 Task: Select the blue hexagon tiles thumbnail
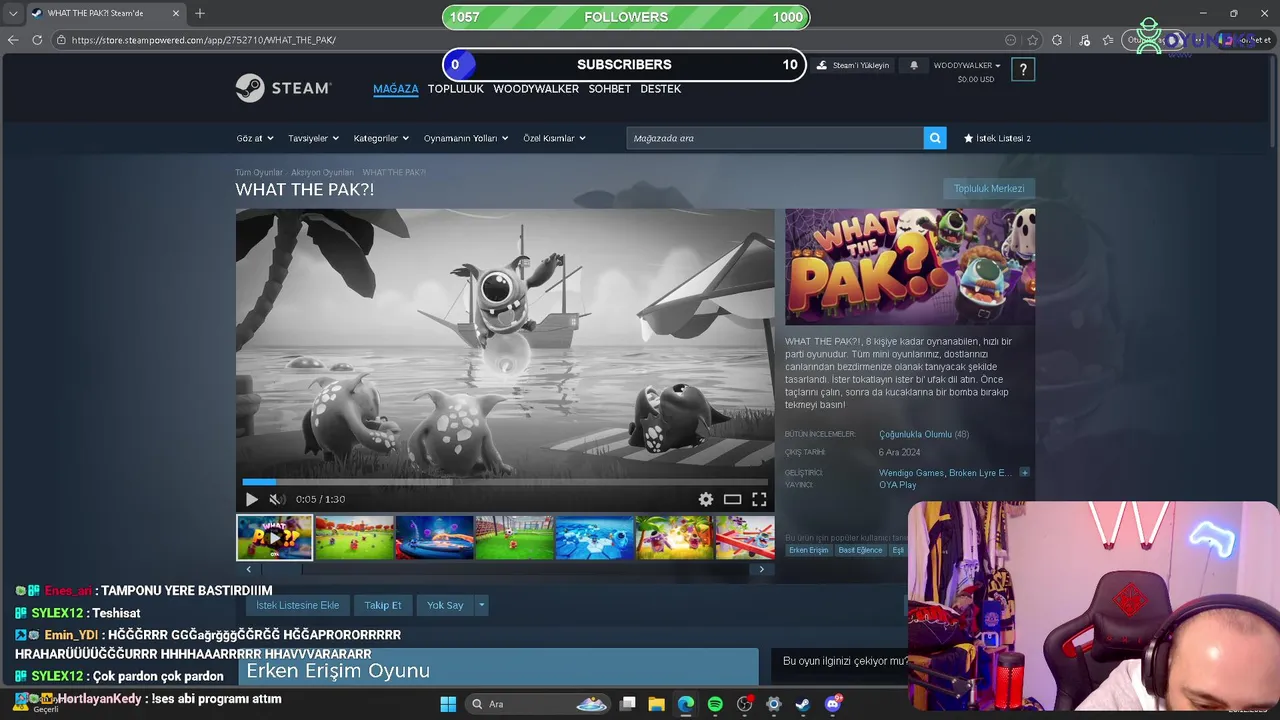point(594,537)
